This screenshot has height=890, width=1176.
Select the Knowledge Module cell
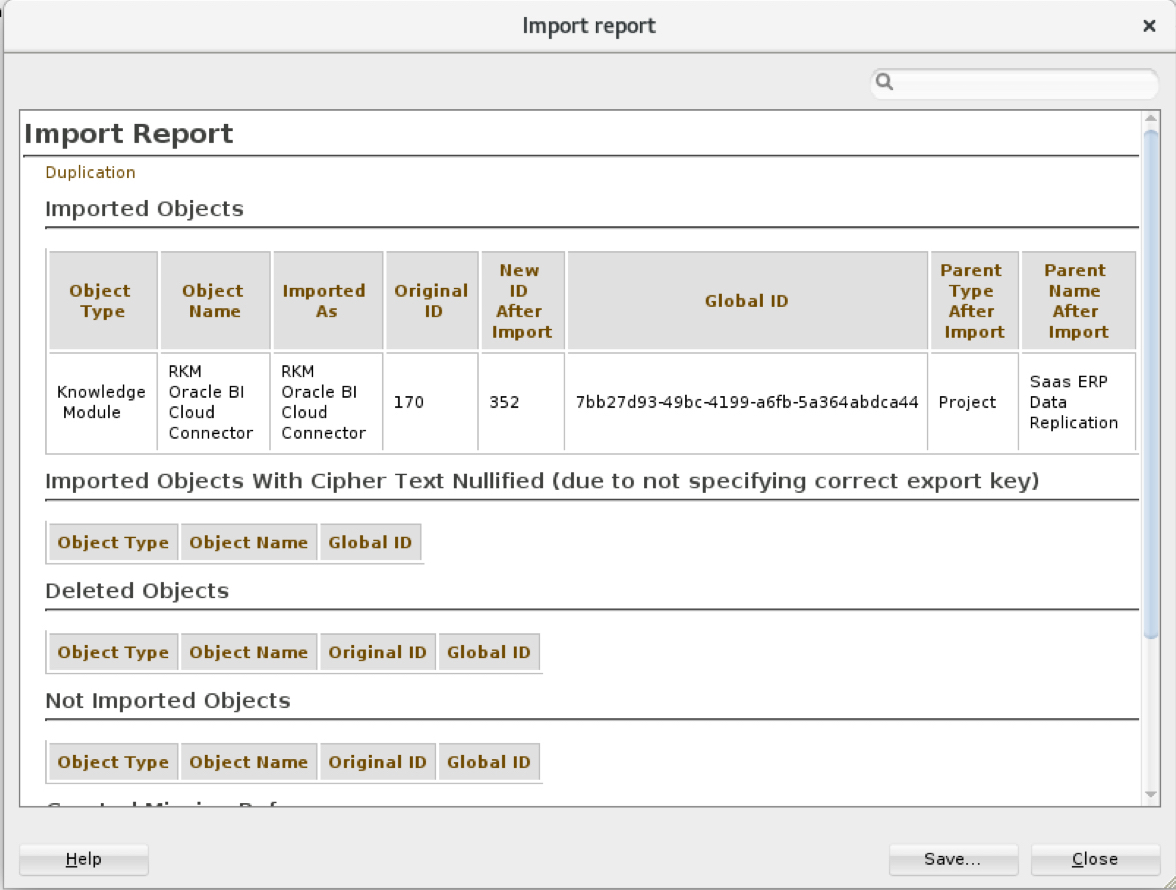coord(101,402)
